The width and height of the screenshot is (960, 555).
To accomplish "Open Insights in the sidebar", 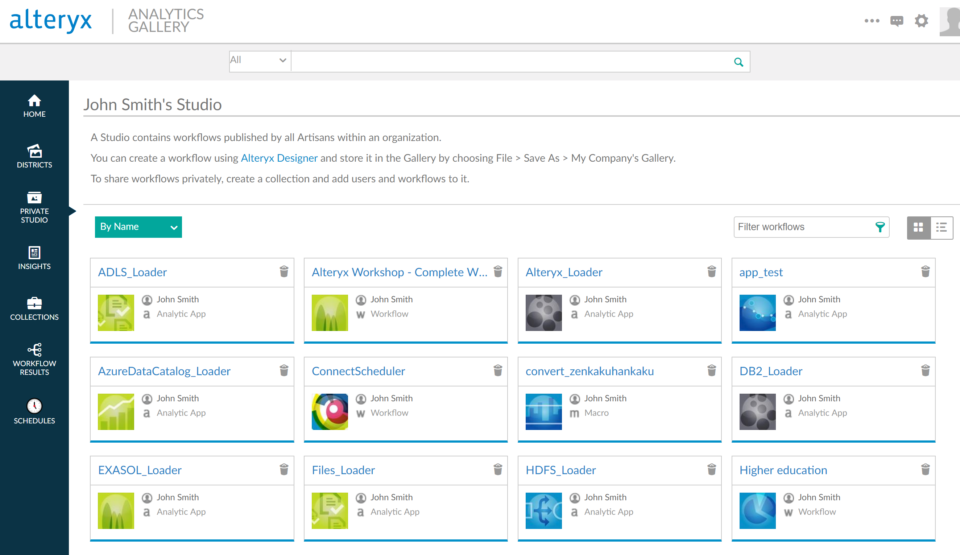I will point(34,258).
